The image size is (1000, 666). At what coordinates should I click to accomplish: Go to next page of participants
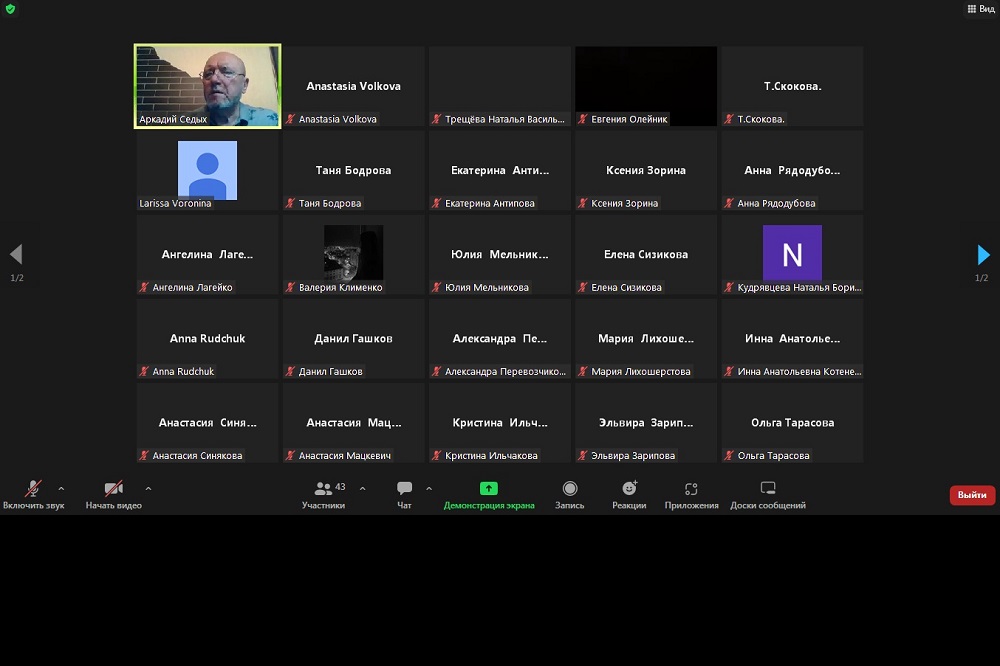tap(983, 255)
